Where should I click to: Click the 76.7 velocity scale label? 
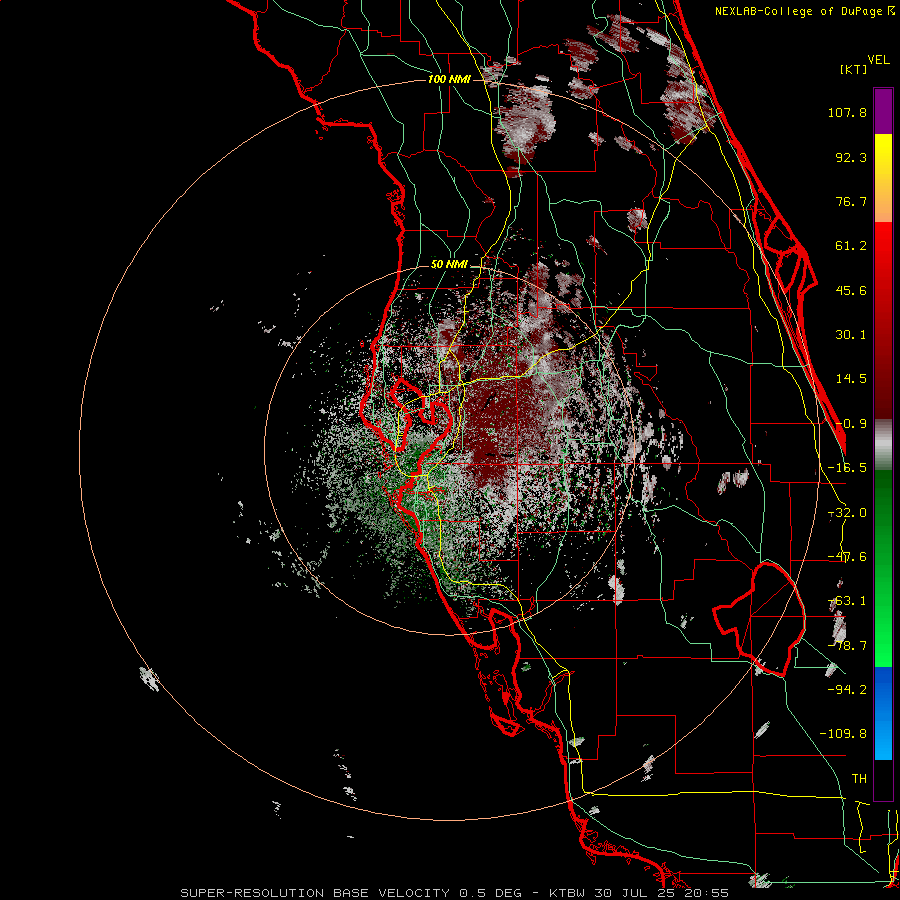click(x=851, y=201)
